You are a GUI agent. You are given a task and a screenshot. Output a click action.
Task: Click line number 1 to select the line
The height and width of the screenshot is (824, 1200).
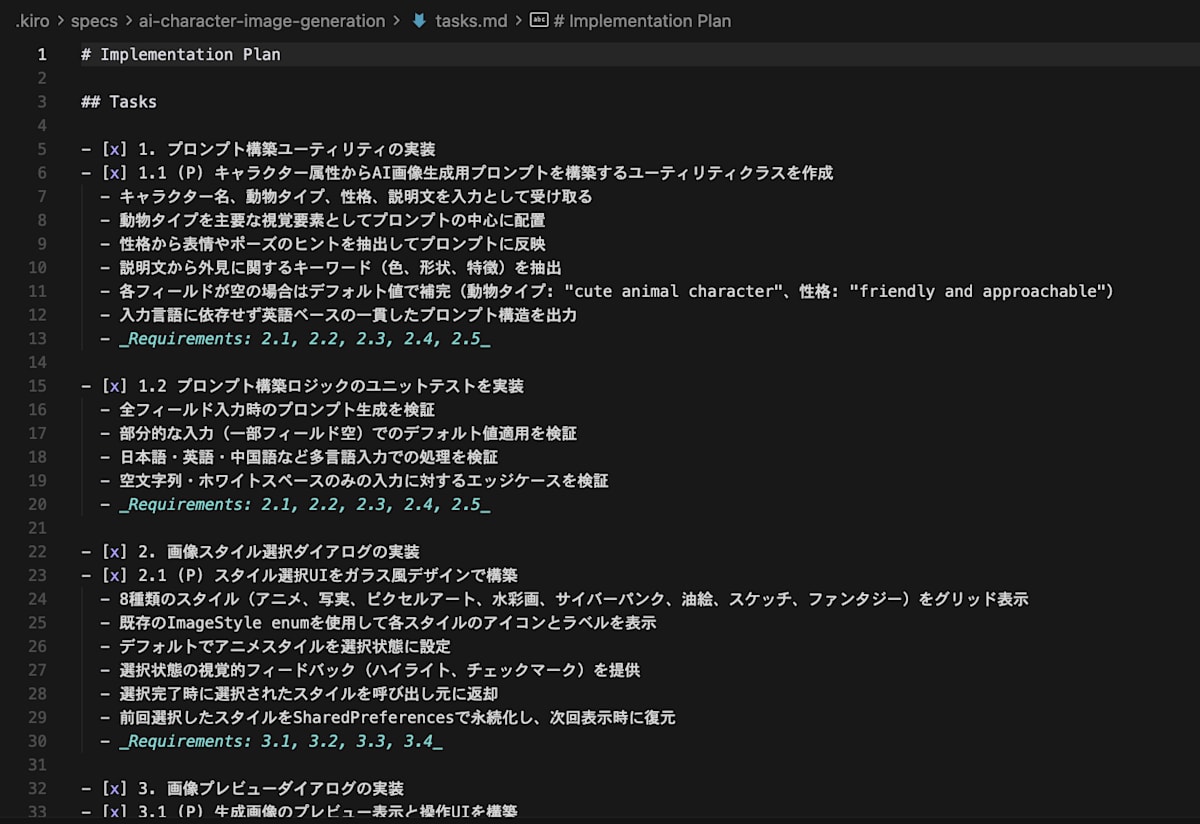click(x=41, y=54)
